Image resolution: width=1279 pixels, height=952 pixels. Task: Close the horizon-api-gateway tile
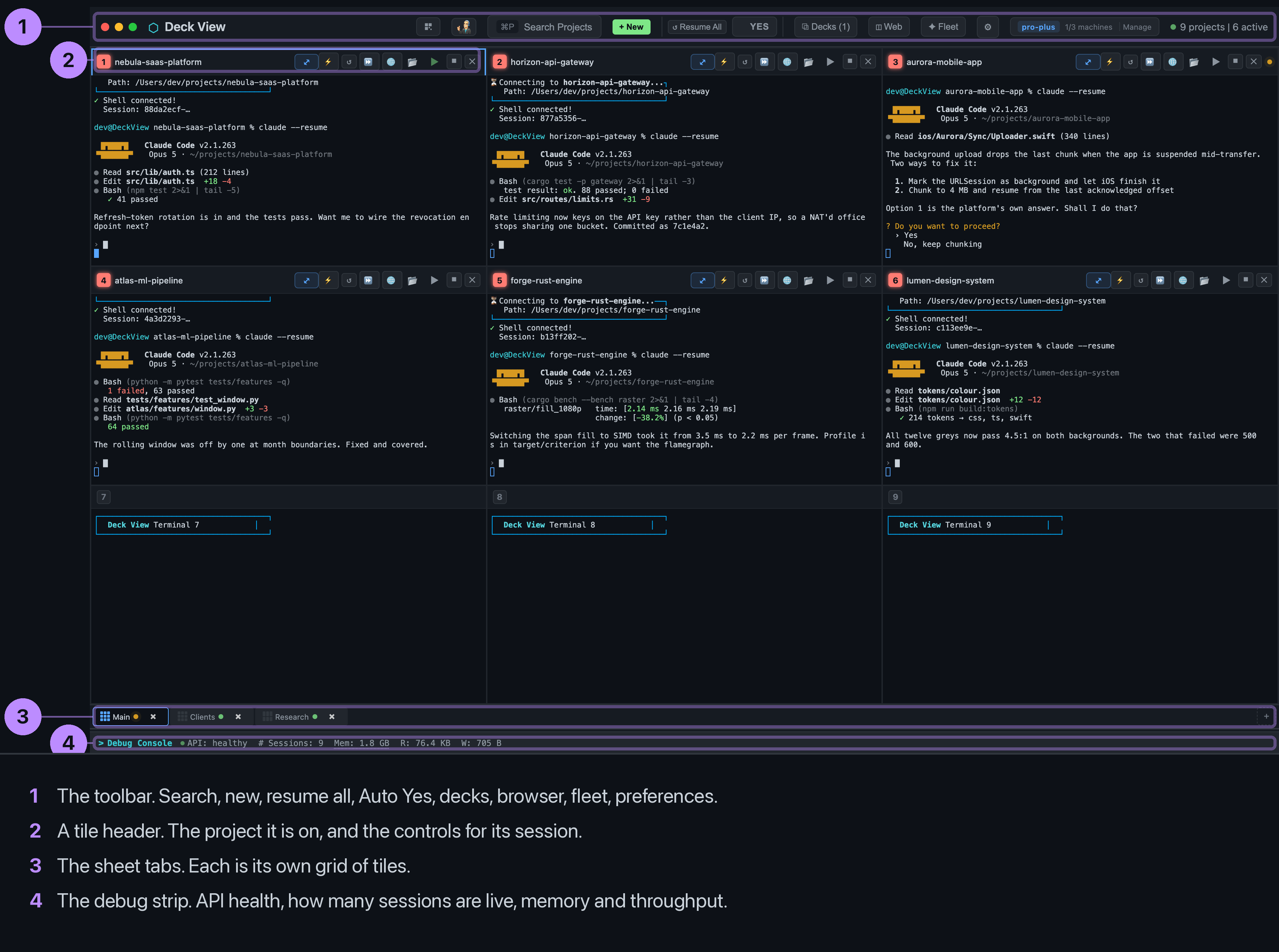868,61
